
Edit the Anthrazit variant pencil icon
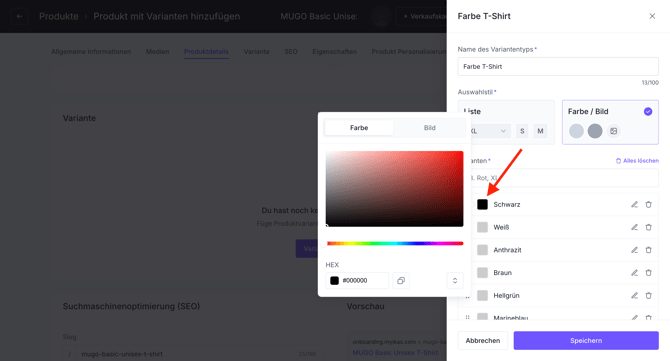click(x=635, y=250)
